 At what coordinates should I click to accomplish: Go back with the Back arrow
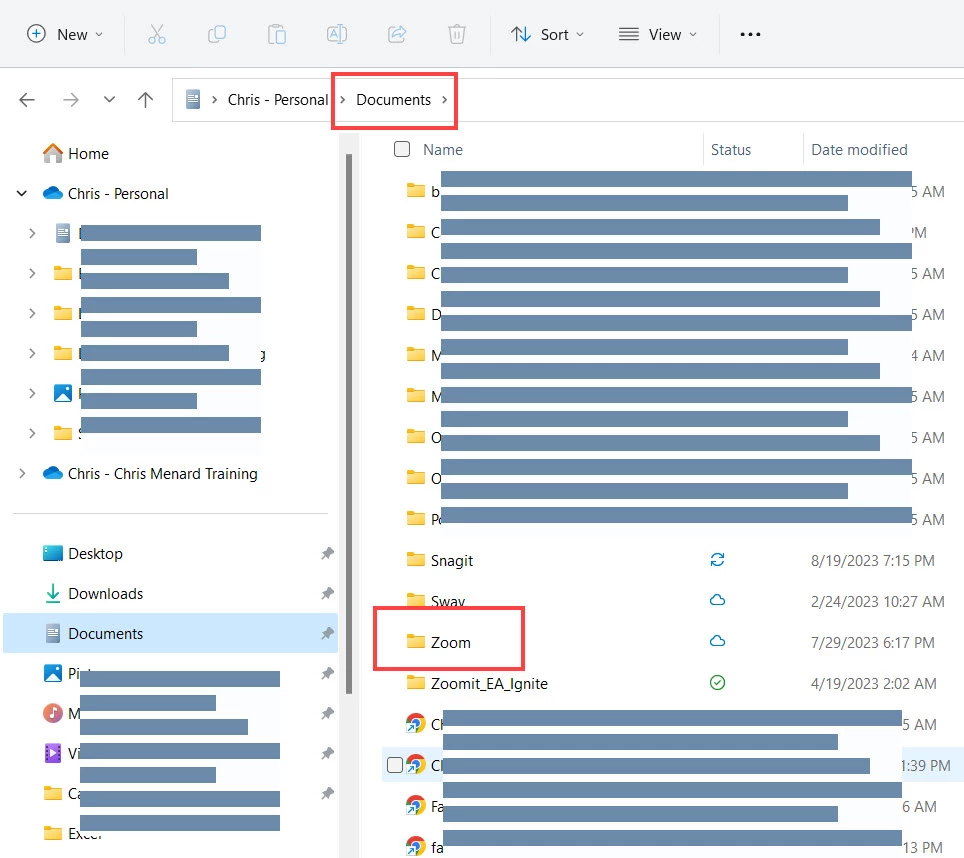[27, 100]
